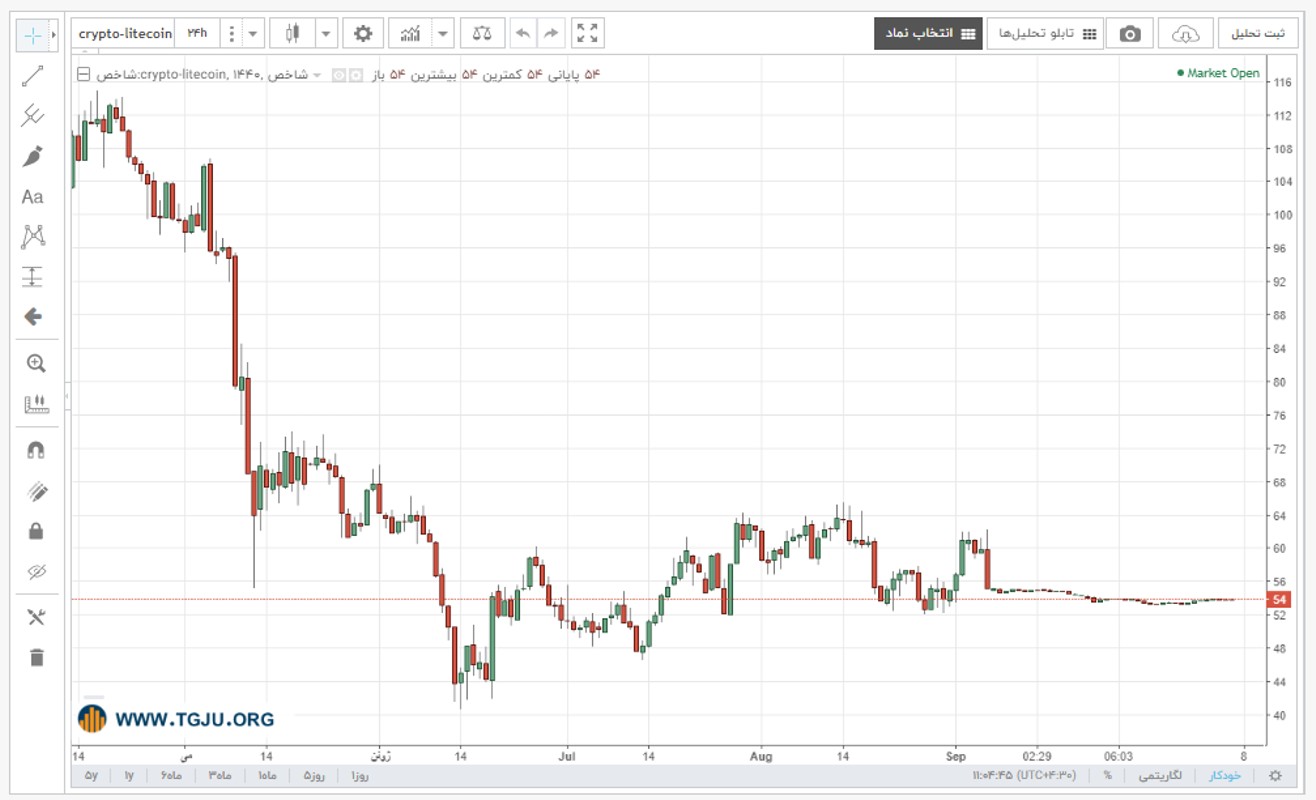Save chart to cloud icon
1316x800 pixels.
click(1185, 34)
